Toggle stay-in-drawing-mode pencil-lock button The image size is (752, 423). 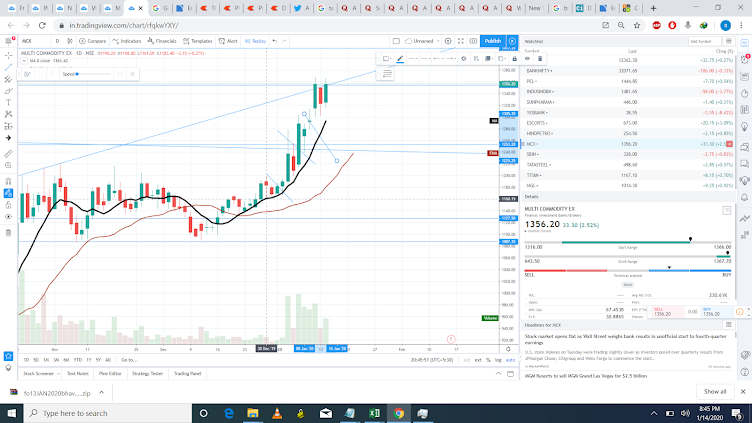[x=8, y=193]
